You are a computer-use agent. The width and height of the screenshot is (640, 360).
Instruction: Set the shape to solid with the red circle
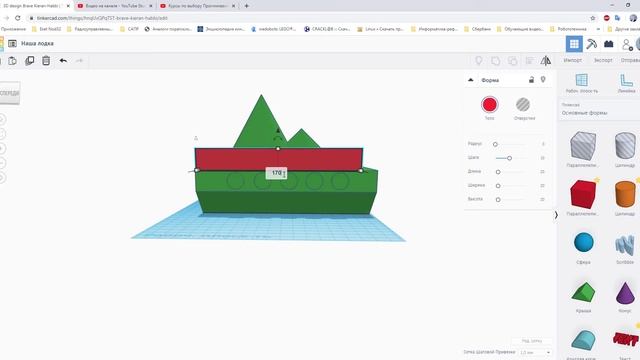[x=489, y=105]
